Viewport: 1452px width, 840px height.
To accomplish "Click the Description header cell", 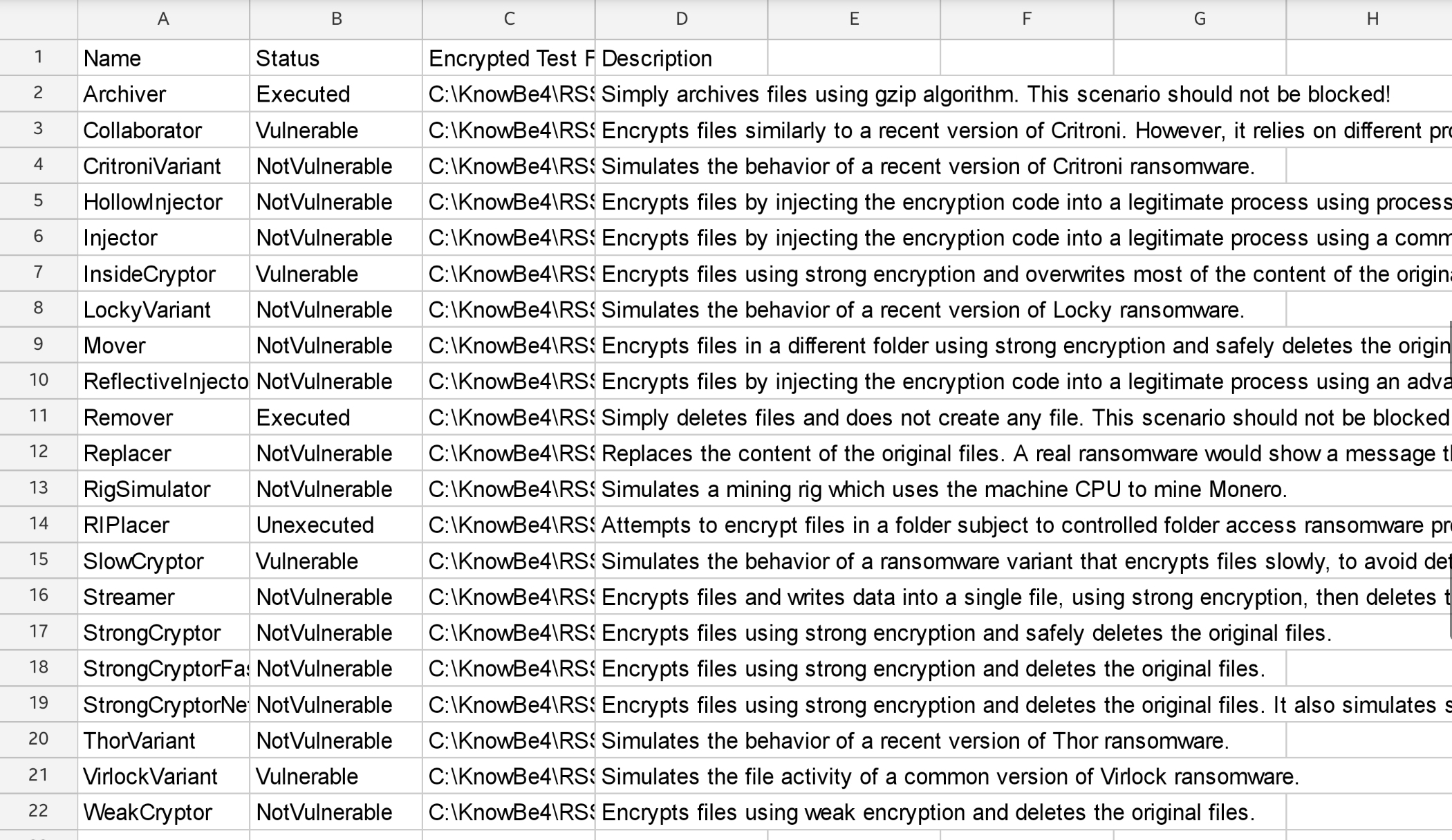I will pos(681,58).
